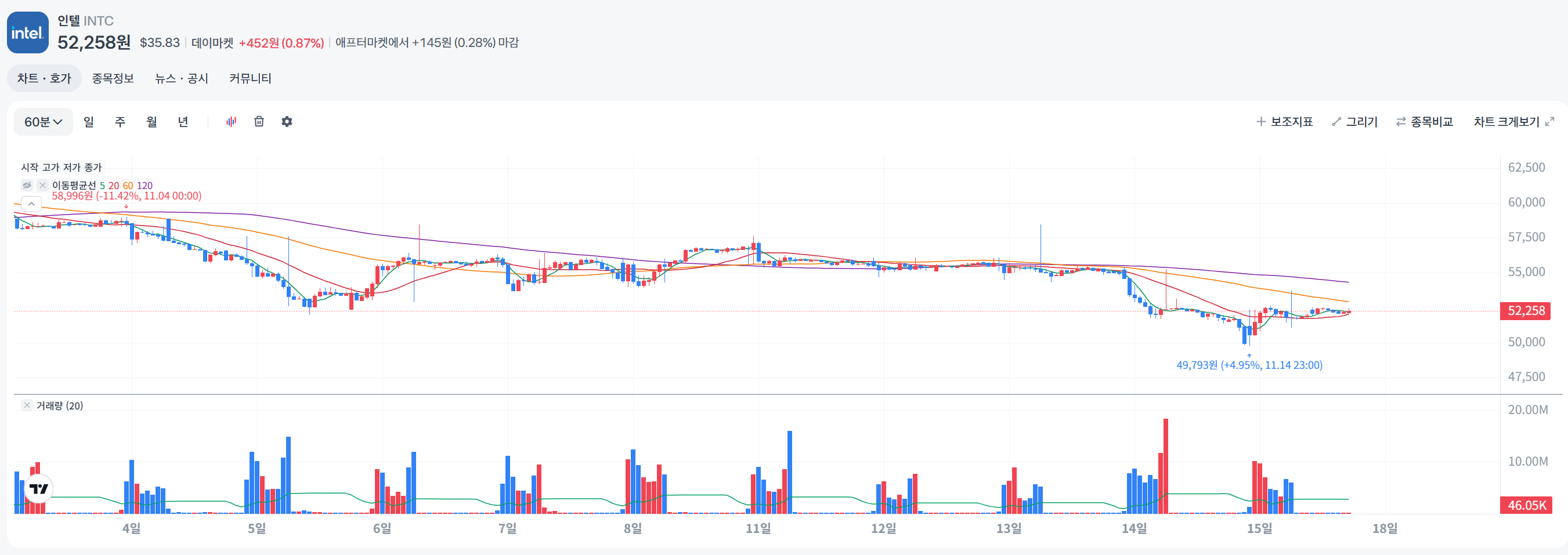Click the 10.00M volume axis label
The height and width of the screenshot is (555, 1568).
click(x=1528, y=461)
